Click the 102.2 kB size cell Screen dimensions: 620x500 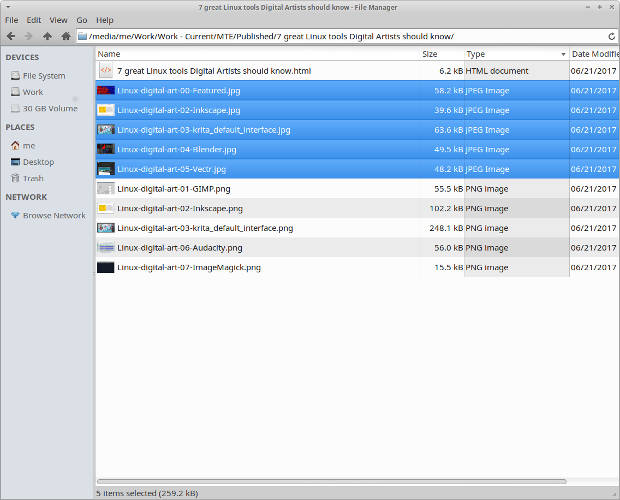pyautogui.click(x=446, y=209)
